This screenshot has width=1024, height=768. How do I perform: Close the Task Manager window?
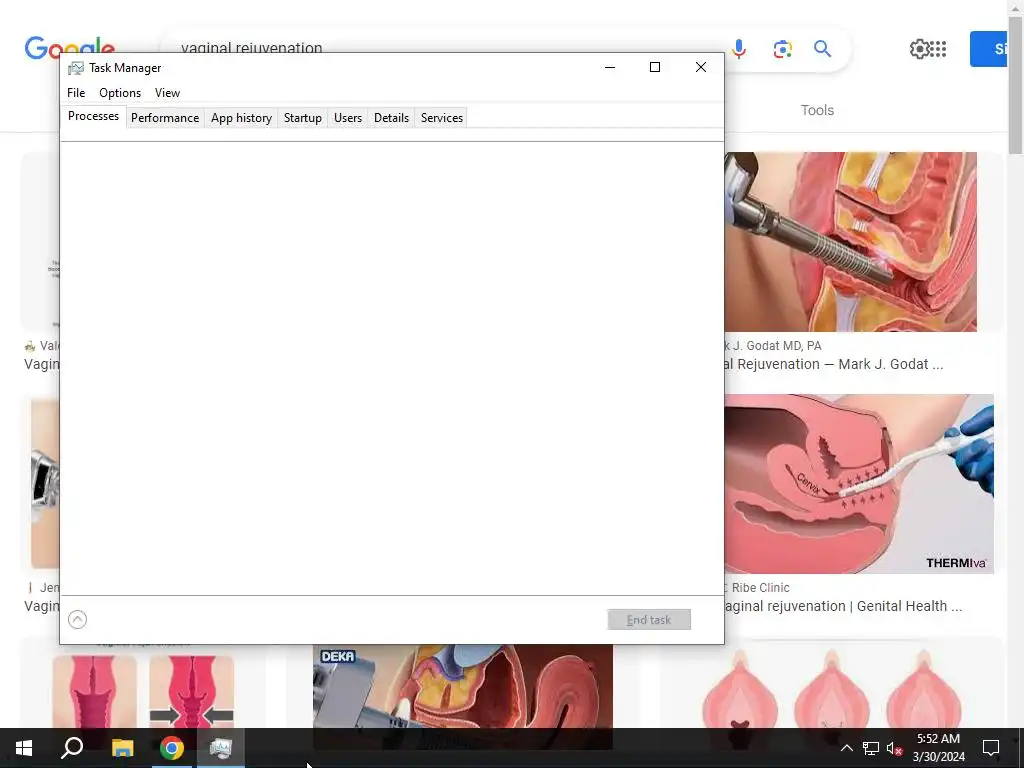[701, 67]
